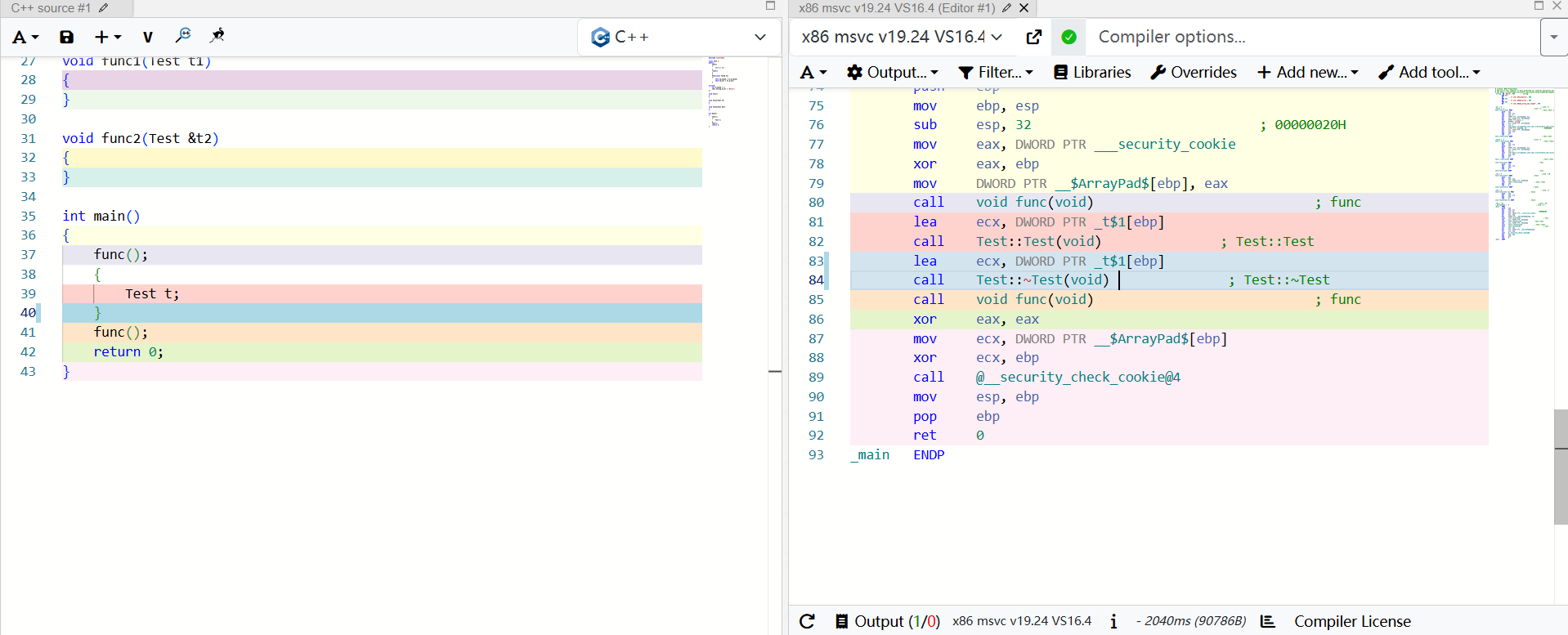This screenshot has width=1568, height=635.
Task: Click the green compilation success checkmark
Action: [x=1068, y=37]
